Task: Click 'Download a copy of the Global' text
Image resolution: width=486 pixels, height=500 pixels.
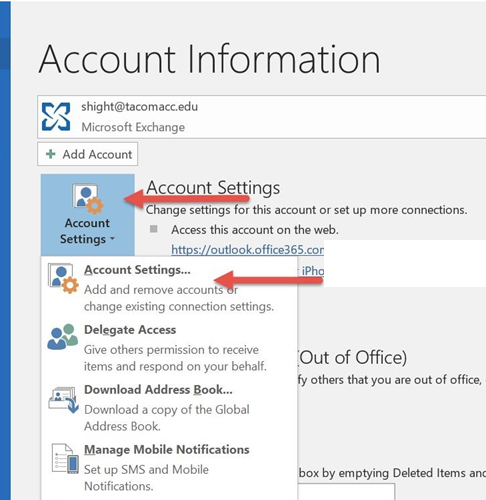Action: [x=167, y=410]
